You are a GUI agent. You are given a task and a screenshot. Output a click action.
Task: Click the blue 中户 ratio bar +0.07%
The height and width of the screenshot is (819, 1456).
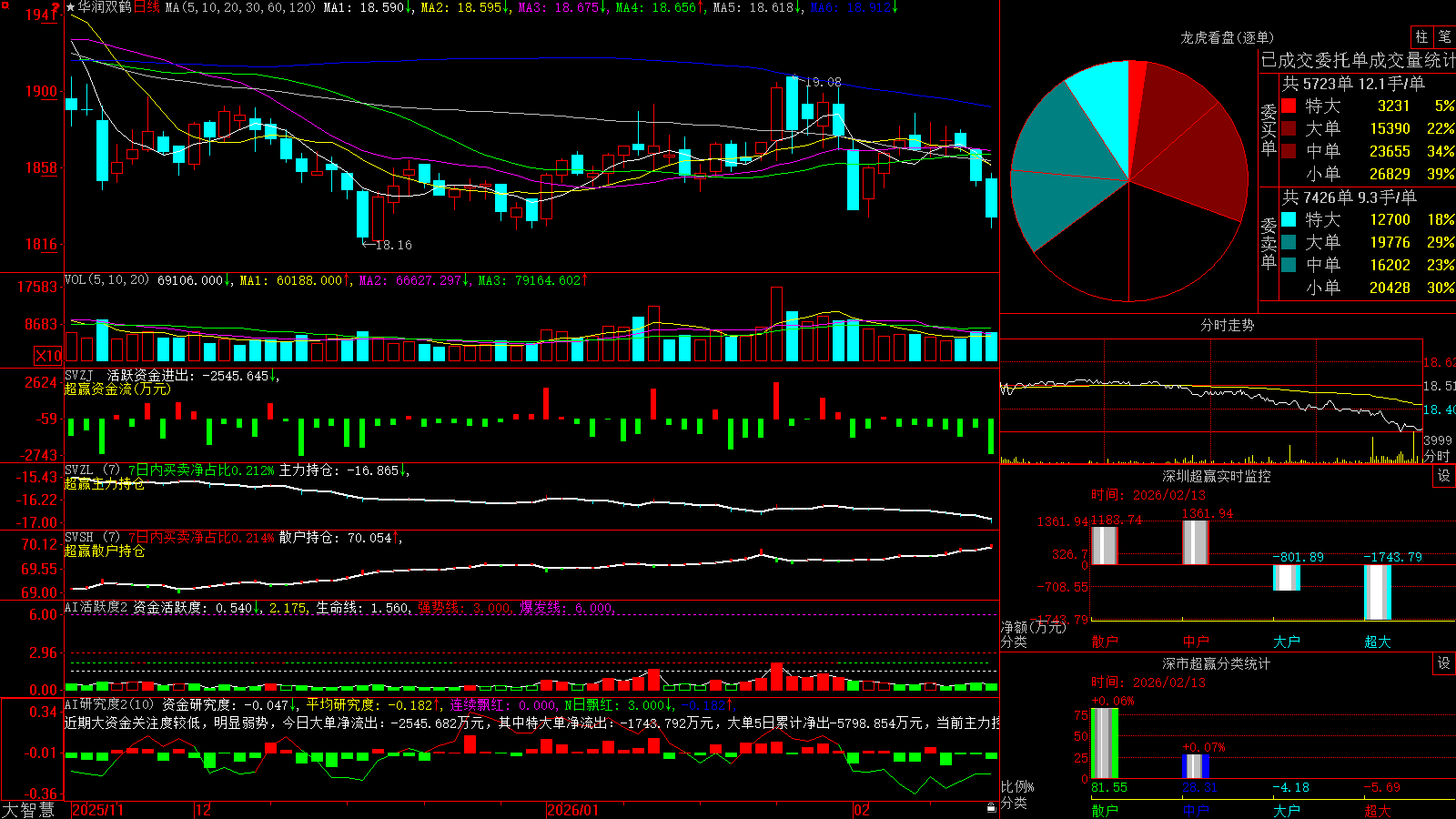tap(1195, 766)
